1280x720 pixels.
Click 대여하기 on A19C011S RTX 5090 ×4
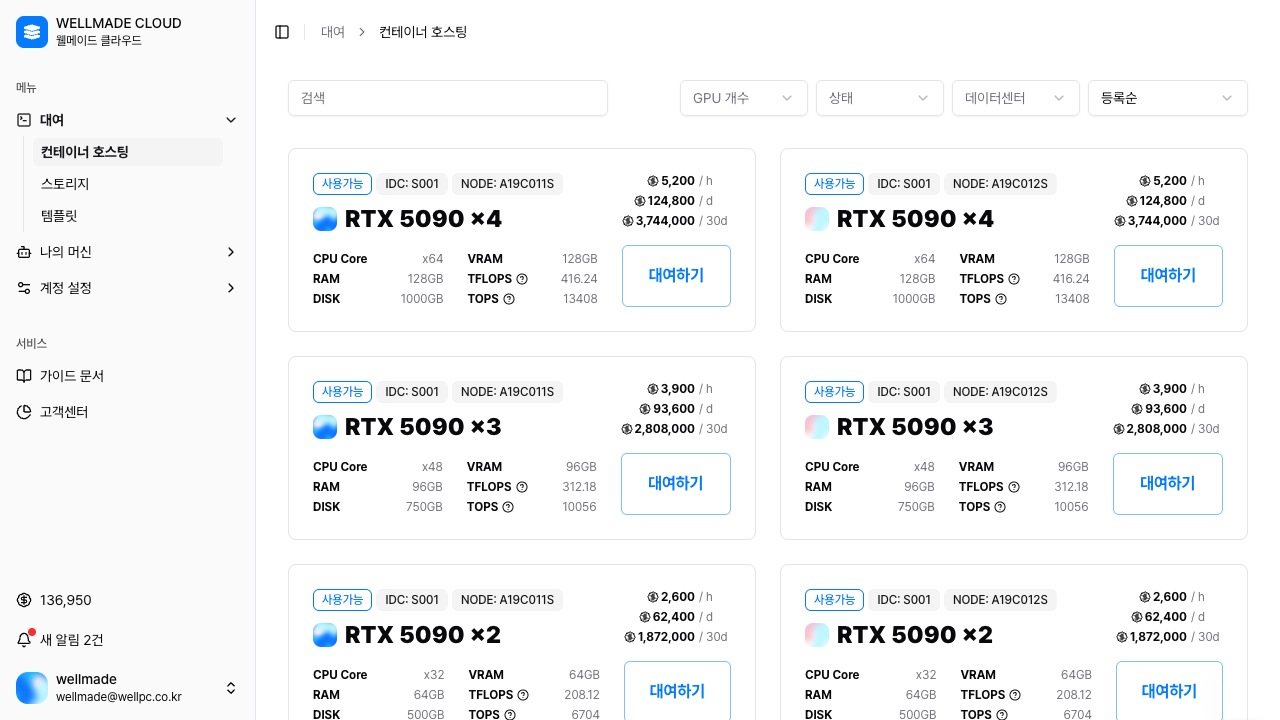pyautogui.click(x=676, y=276)
